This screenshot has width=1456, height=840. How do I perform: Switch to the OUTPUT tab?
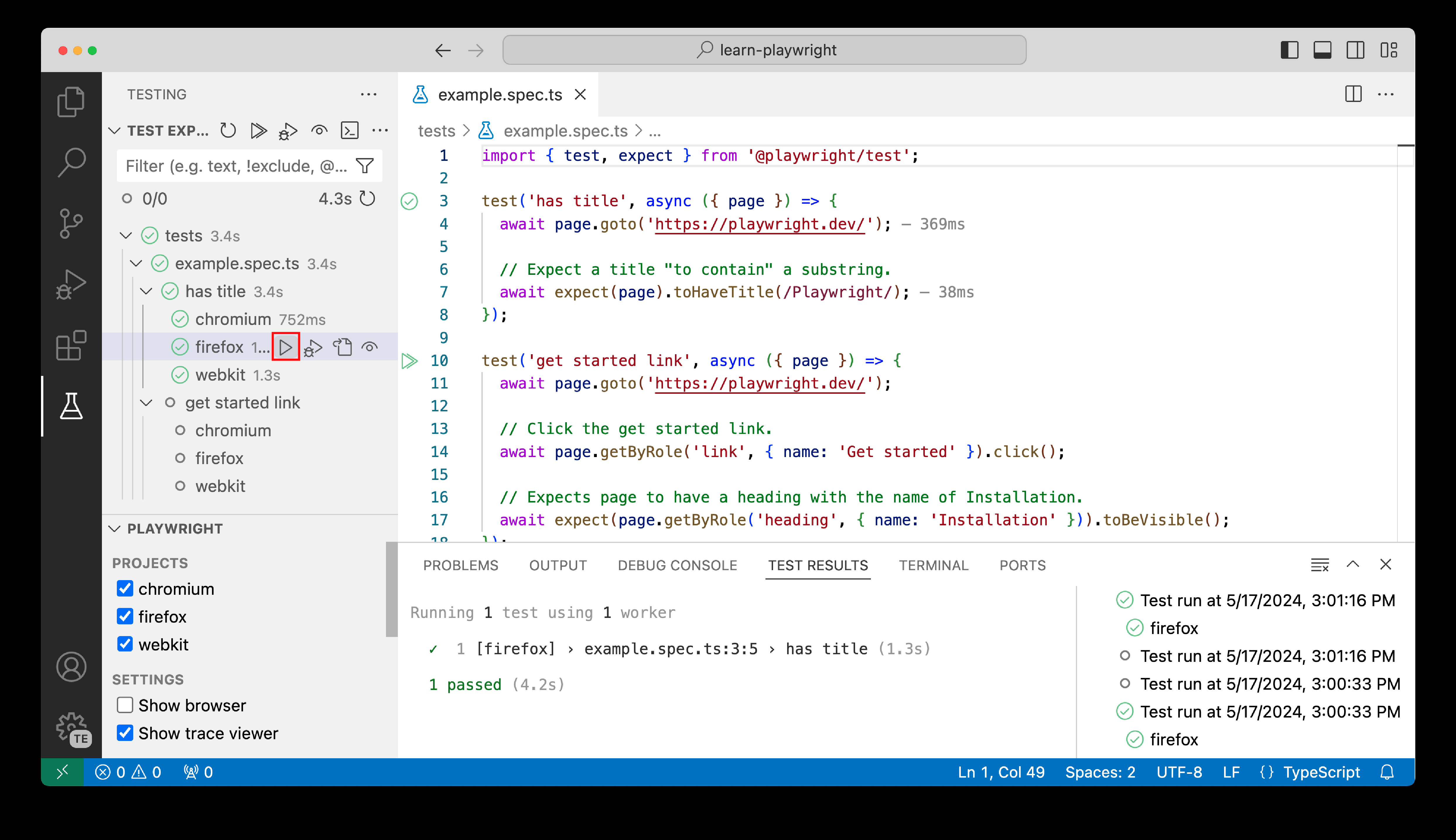[558, 565]
